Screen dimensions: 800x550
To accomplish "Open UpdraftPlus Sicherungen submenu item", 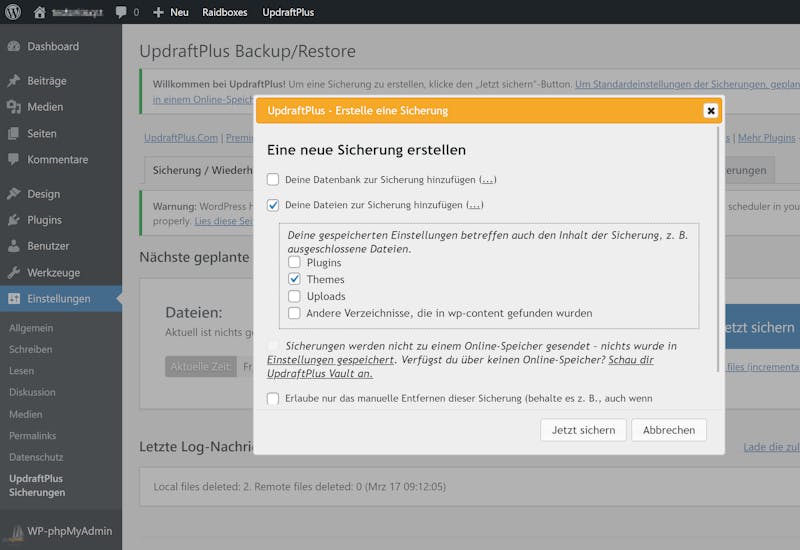I will tap(37, 485).
